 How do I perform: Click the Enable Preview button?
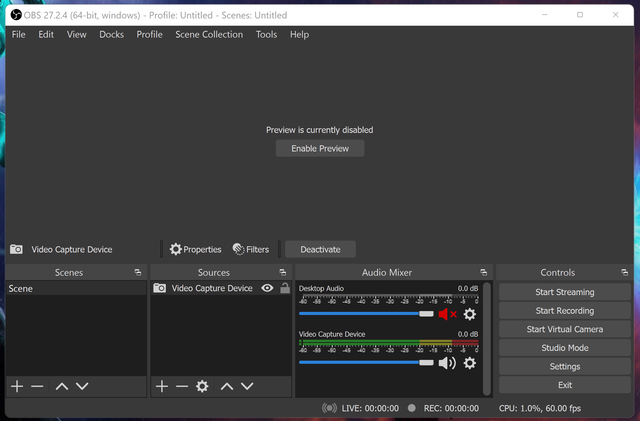click(x=320, y=149)
